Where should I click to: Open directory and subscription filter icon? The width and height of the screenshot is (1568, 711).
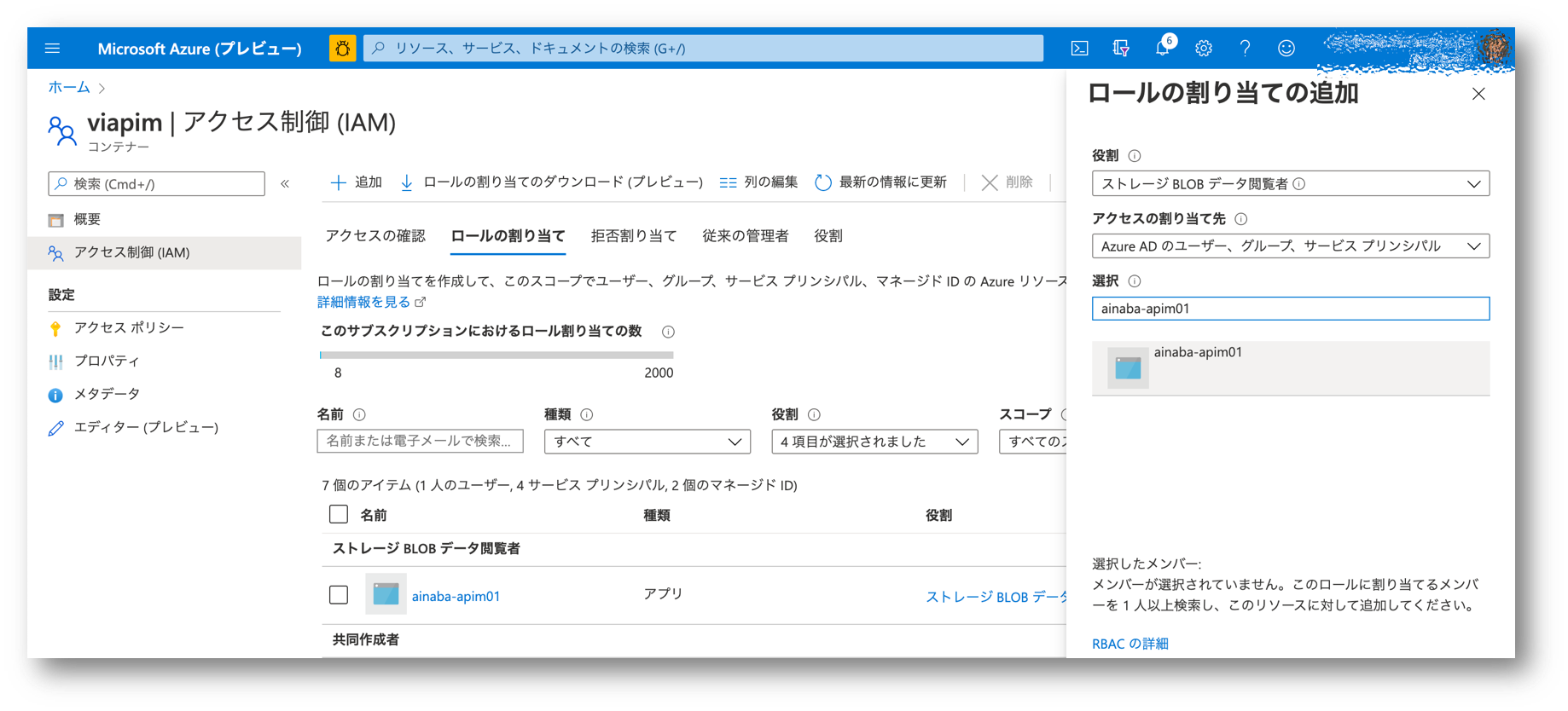1121,49
